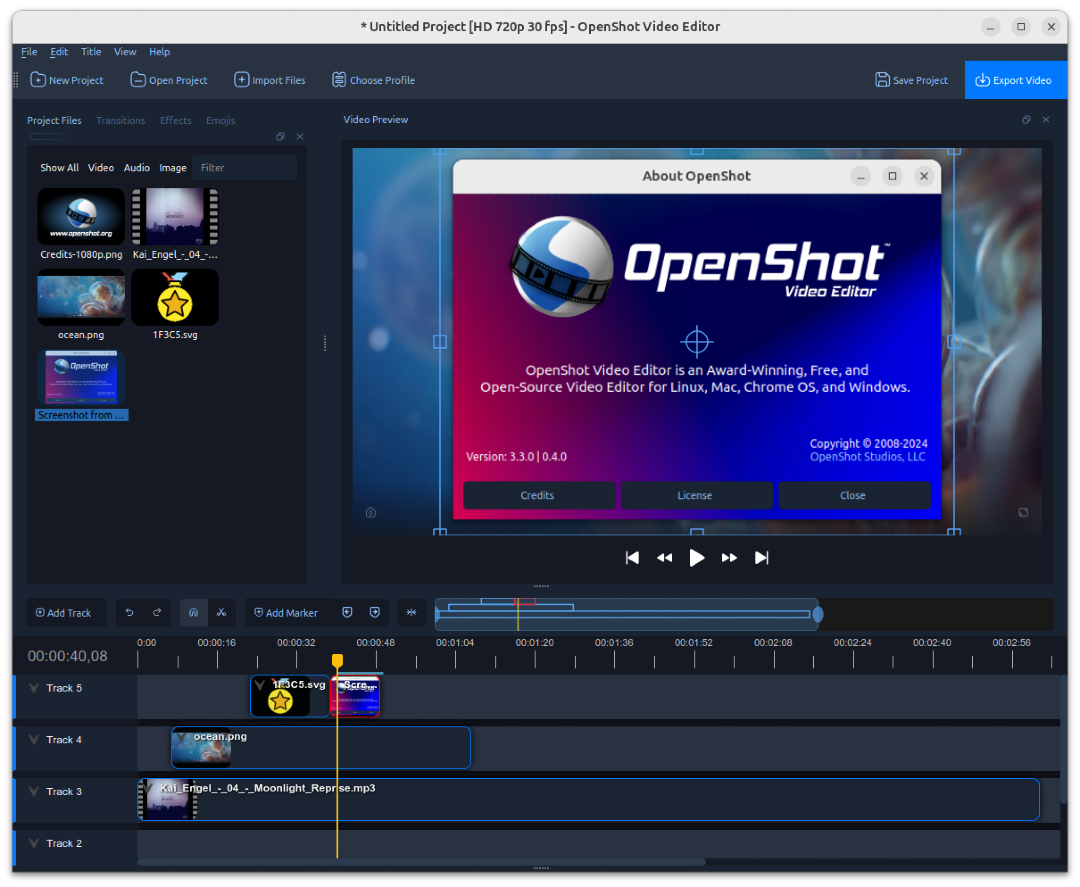Filter Project Files to Image files only
Screen dimensions: 1080x887
[172, 167]
